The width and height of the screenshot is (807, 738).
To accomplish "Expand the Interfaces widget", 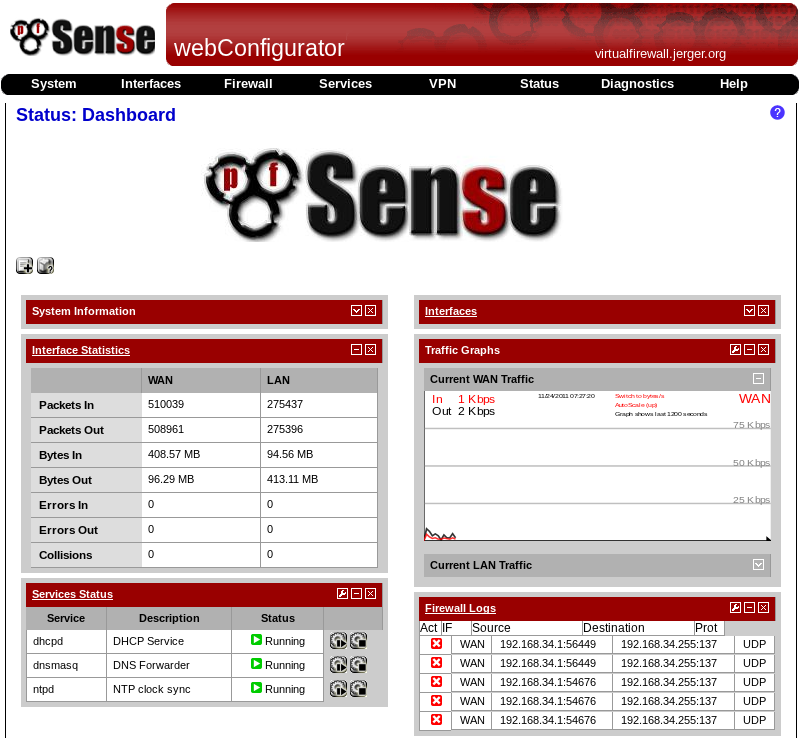I will pyautogui.click(x=749, y=310).
